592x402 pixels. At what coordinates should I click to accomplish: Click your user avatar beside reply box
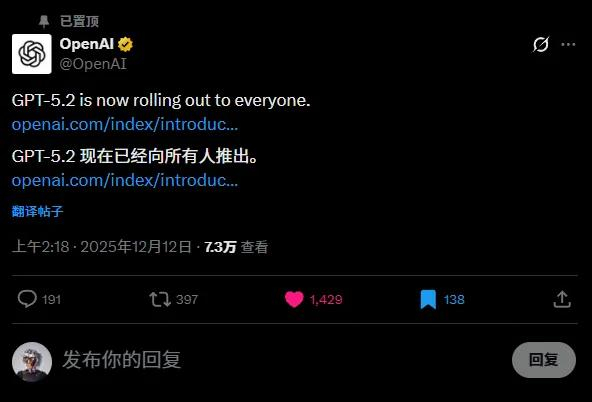32,362
